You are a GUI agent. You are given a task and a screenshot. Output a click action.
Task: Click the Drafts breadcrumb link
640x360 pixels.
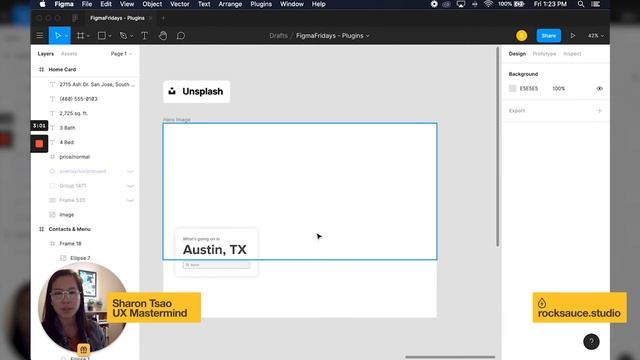tap(278, 36)
